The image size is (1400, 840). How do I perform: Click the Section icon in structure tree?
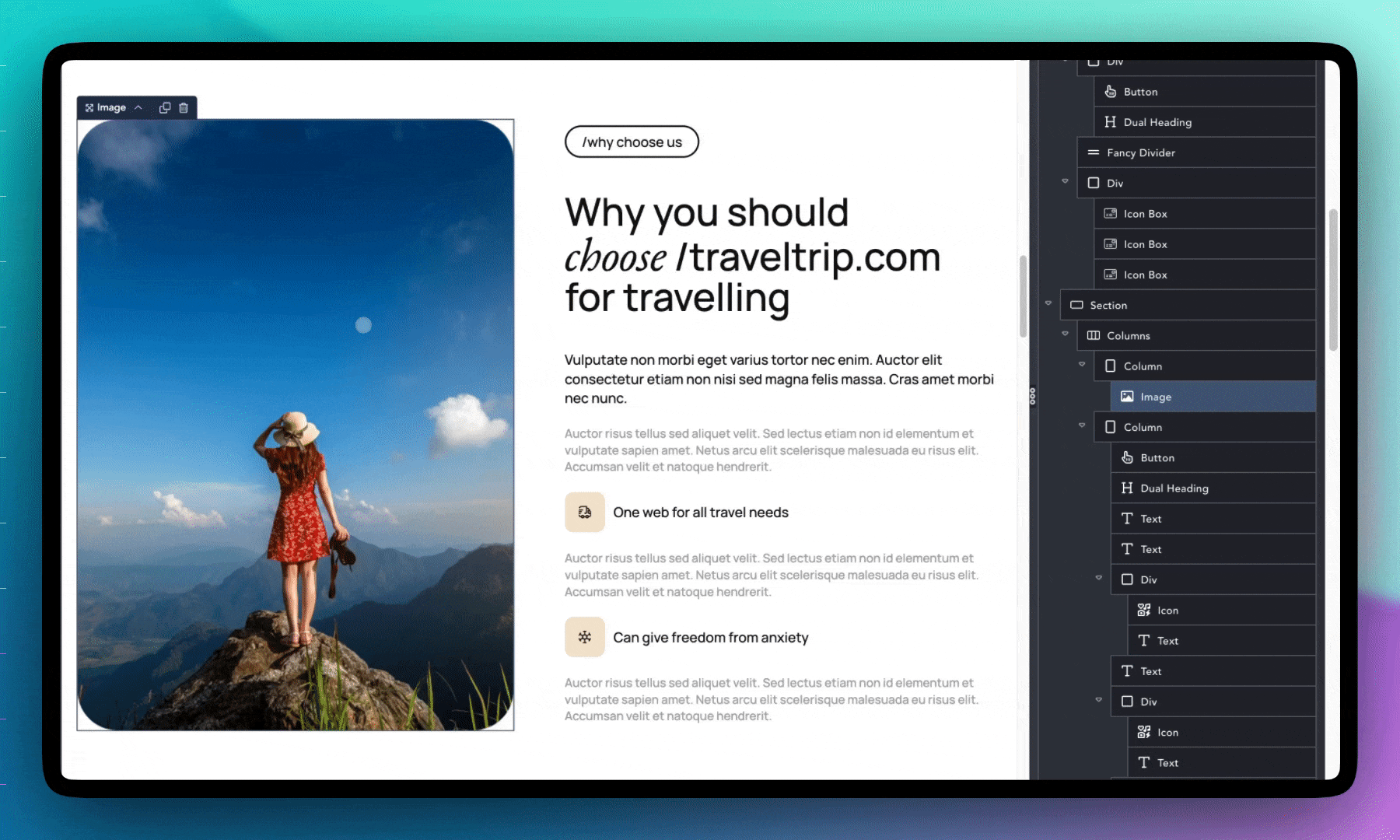1076,306
